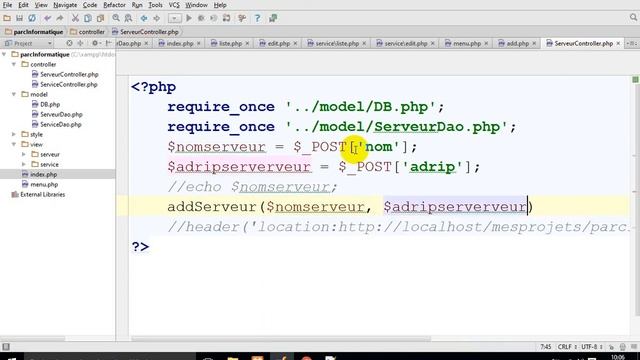Screen dimensions: 640x360
Task: Select ServiceDao.php in project tree
Action: [x=57, y=124]
